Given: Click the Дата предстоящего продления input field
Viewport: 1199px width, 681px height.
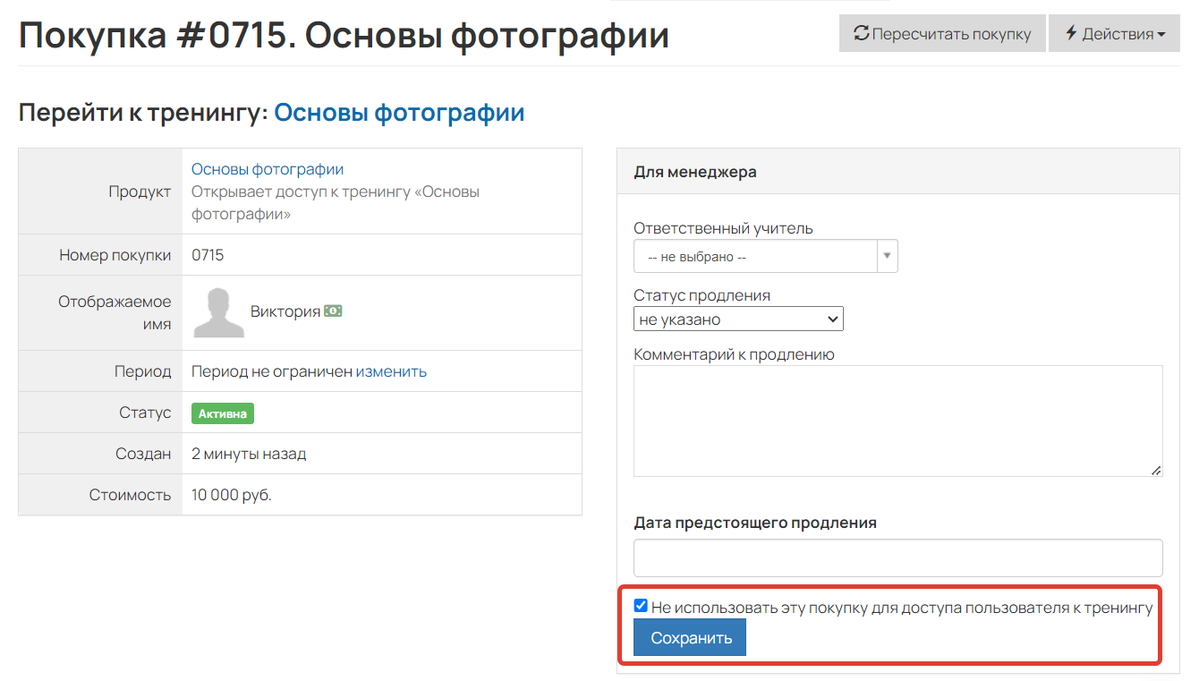Looking at the screenshot, I should coord(898,558).
